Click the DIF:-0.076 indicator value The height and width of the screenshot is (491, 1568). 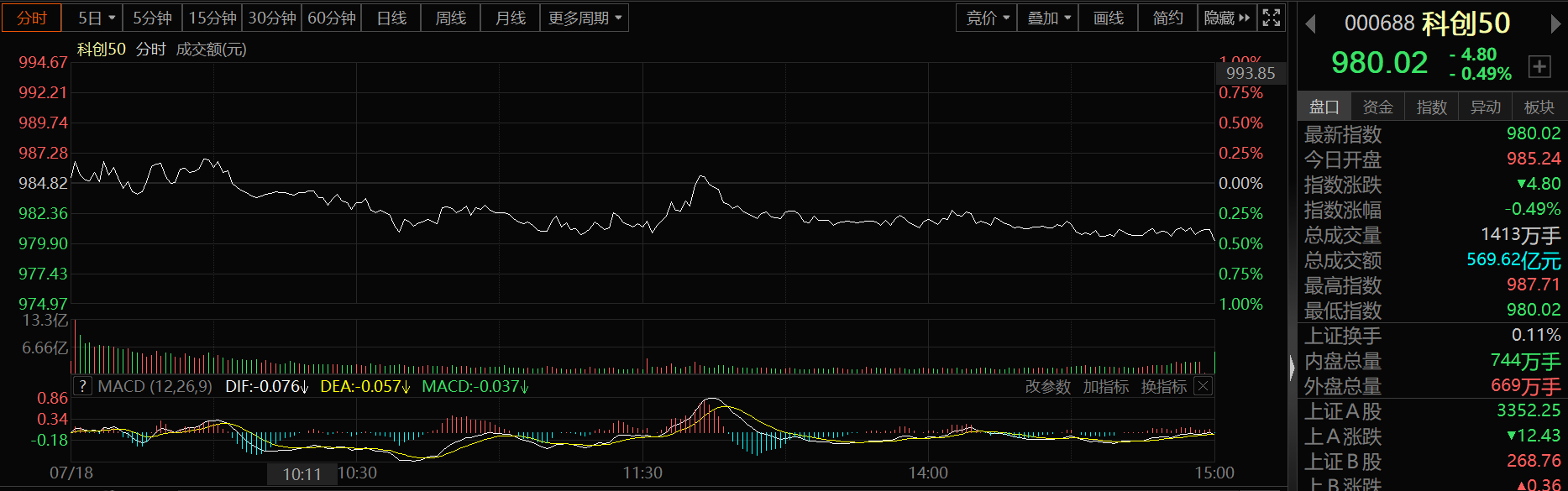click(267, 386)
